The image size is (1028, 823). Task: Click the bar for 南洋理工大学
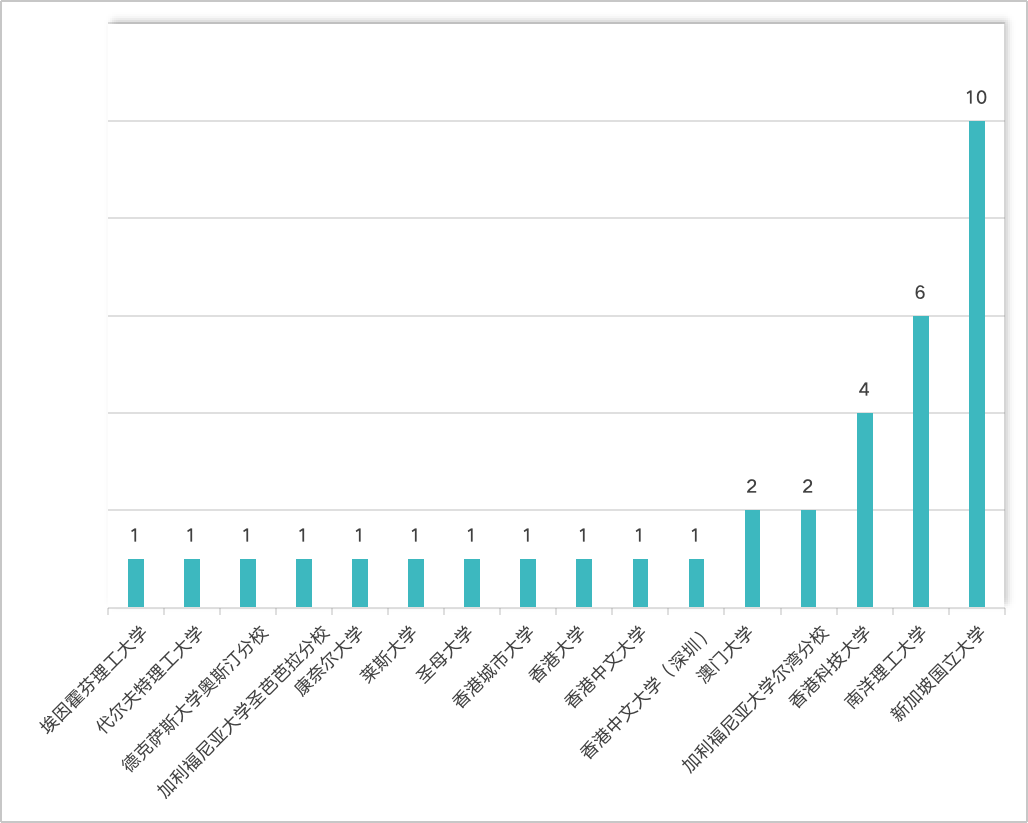tap(920, 462)
